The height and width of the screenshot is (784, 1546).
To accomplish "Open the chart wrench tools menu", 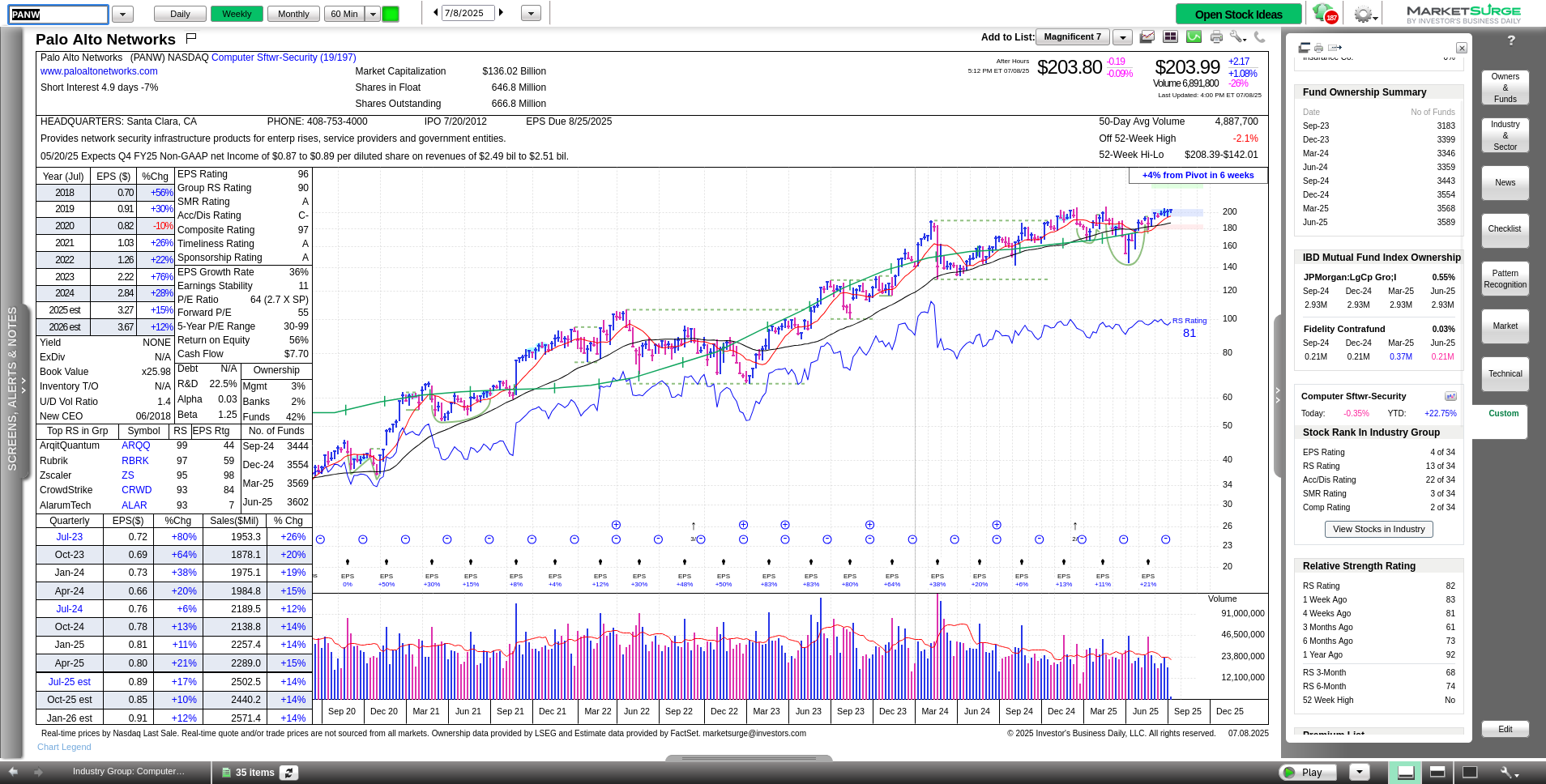I will pyautogui.click(x=1237, y=36).
